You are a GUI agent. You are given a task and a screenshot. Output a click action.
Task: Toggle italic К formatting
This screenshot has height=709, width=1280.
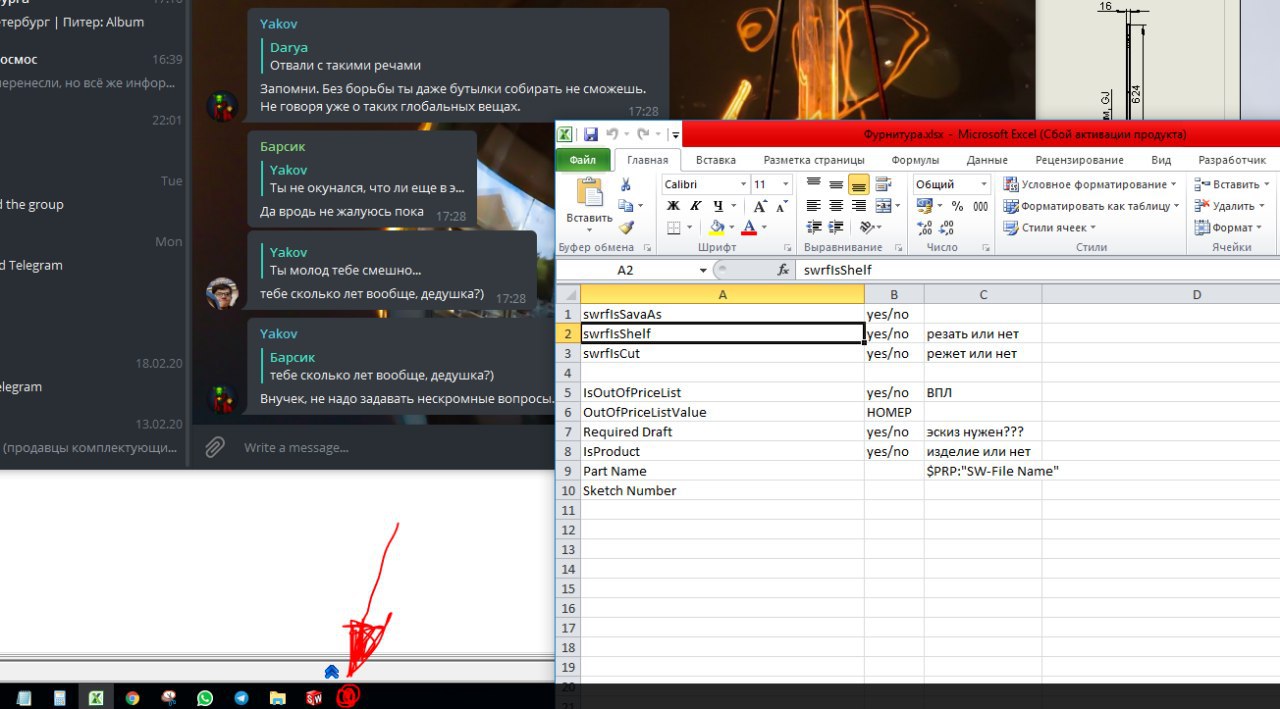pyautogui.click(x=694, y=206)
